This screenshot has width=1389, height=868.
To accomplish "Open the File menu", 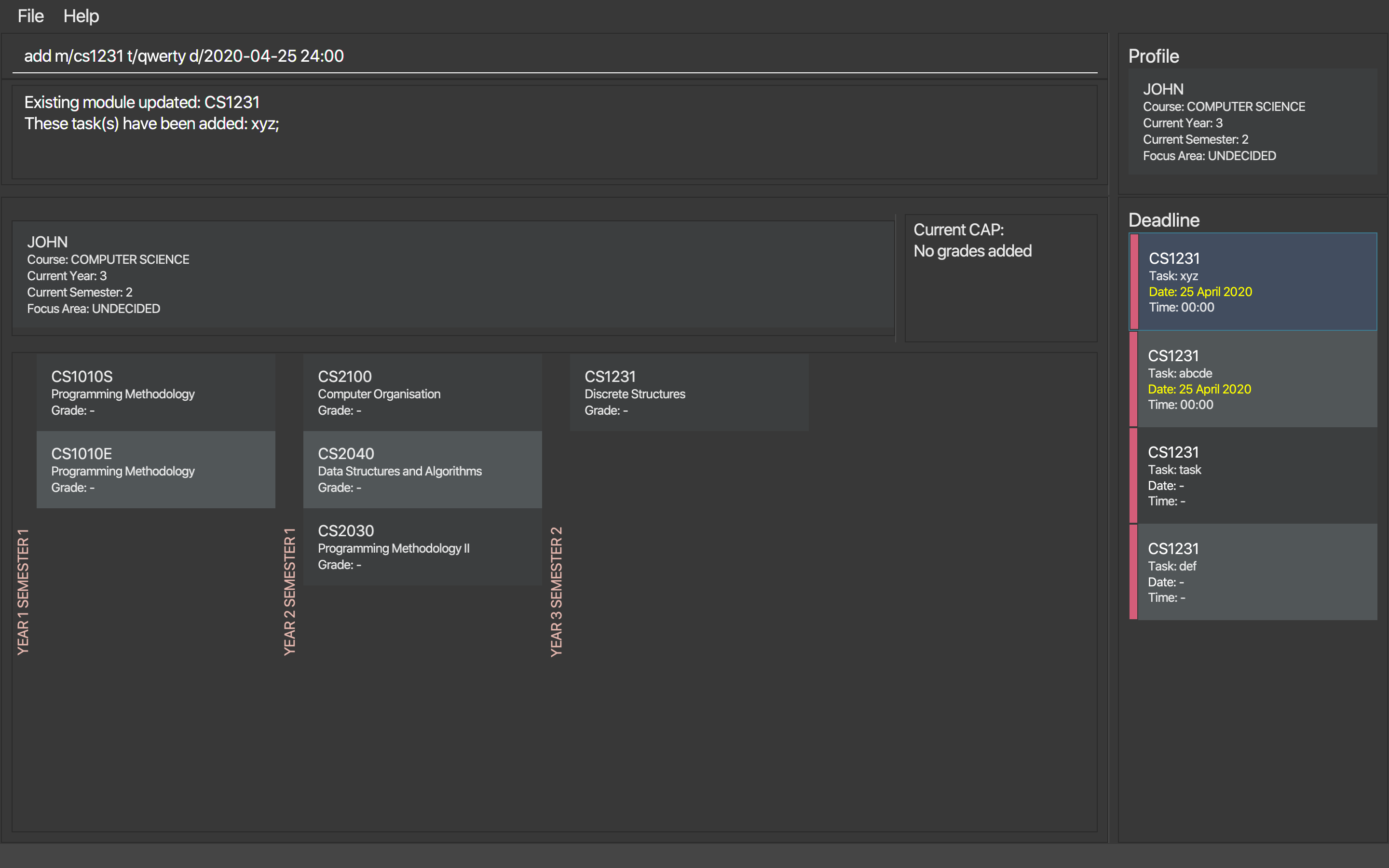I will [30, 16].
